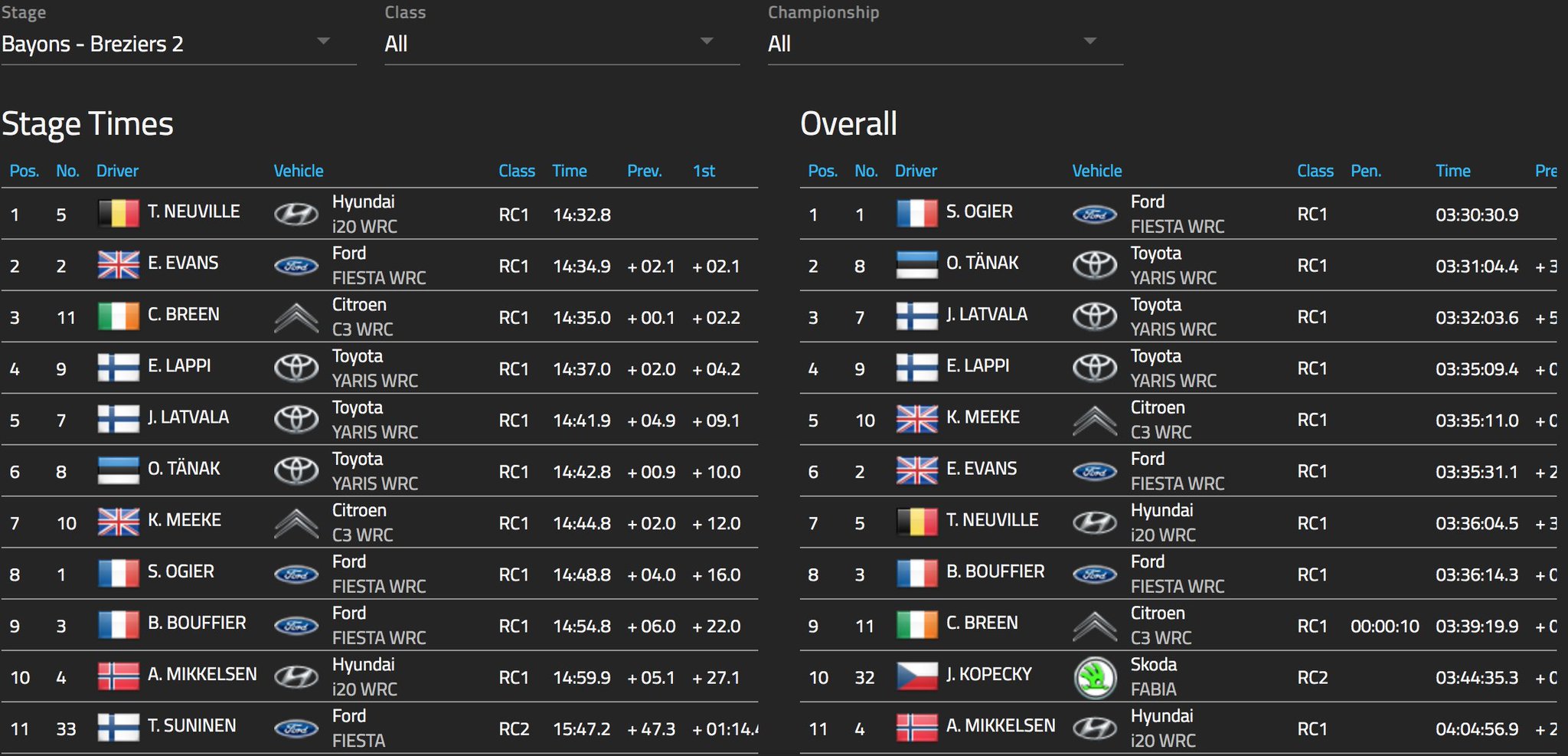The height and width of the screenshot is (756, 1568).
Task: Select driver J. LATVALA in Overall
Action: [987, 315]
